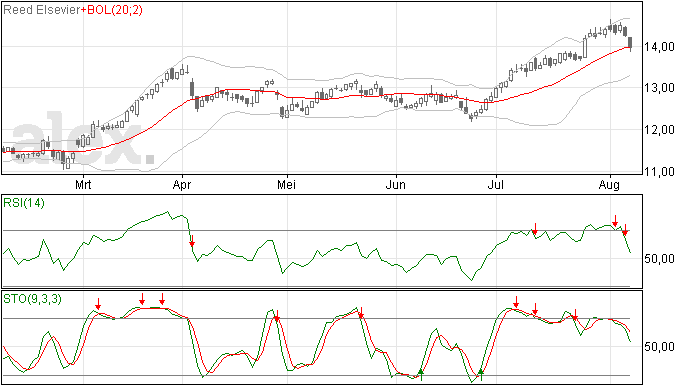Click the Reed Elsevier chart title
690x387 pixels.
(42, 10)
